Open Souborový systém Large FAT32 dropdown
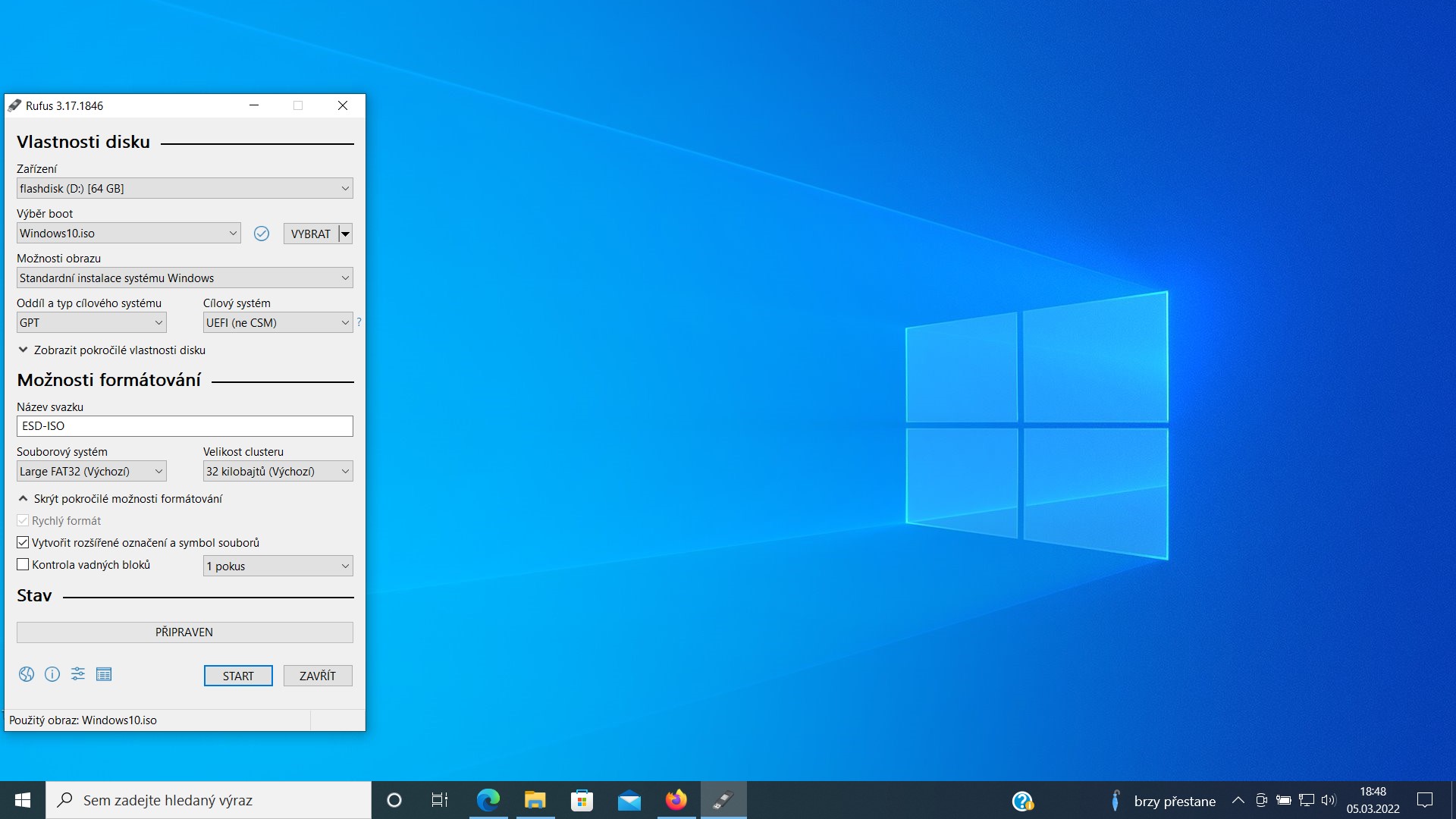Image resolution: width=1456 pixels, height=819 pixels. pos(91,472)
